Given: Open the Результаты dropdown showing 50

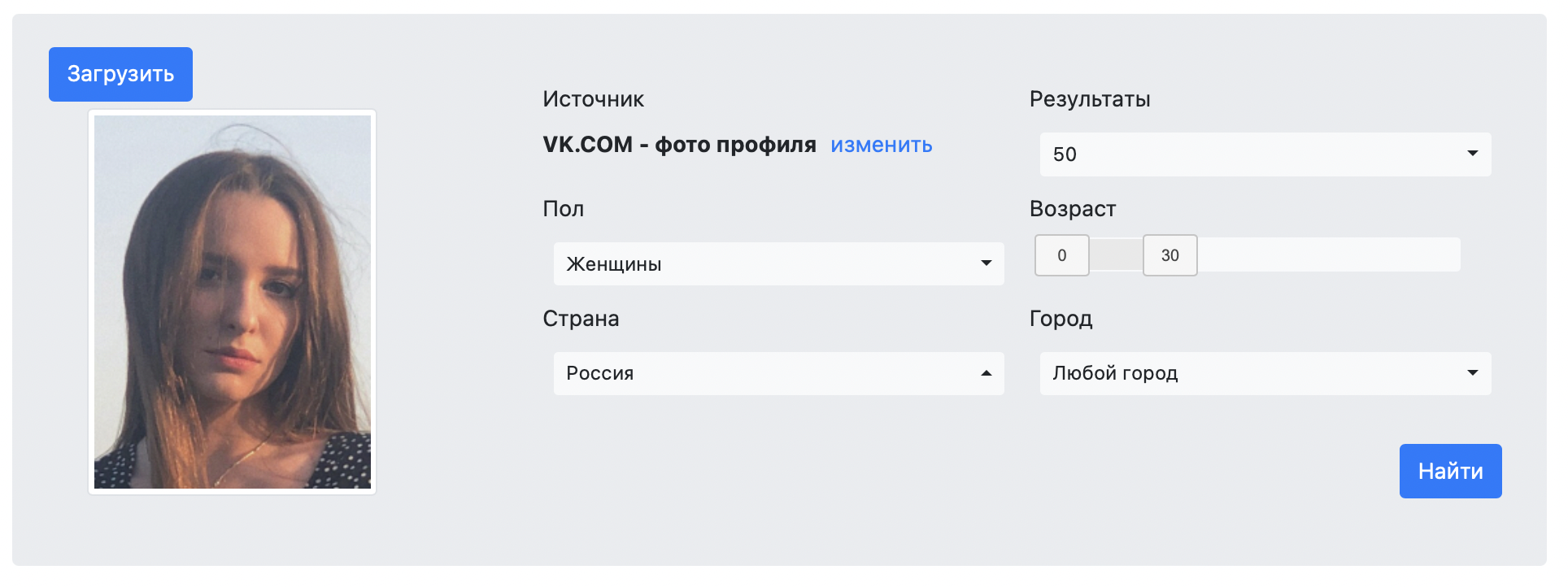Looking at the screenshot, I should 1265,154.
